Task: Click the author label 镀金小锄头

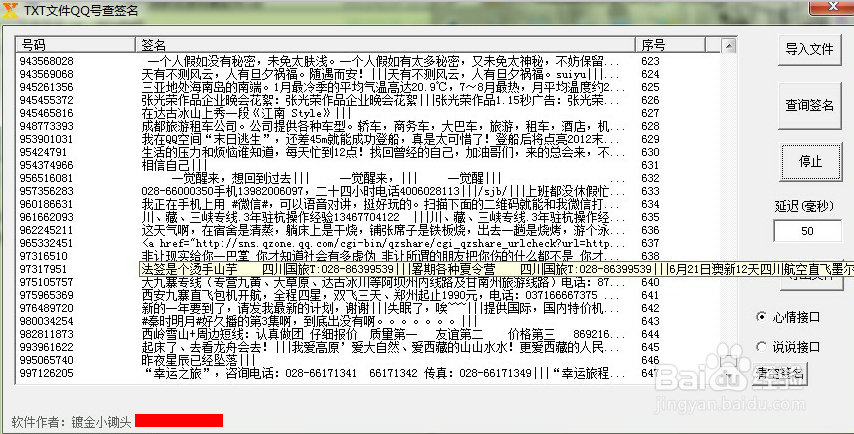Action: click(x=101, y=422)
